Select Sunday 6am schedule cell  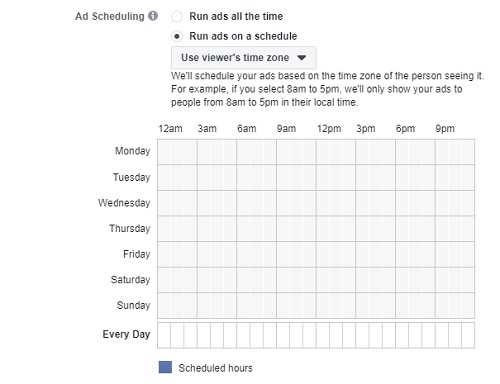pos(243,306)
